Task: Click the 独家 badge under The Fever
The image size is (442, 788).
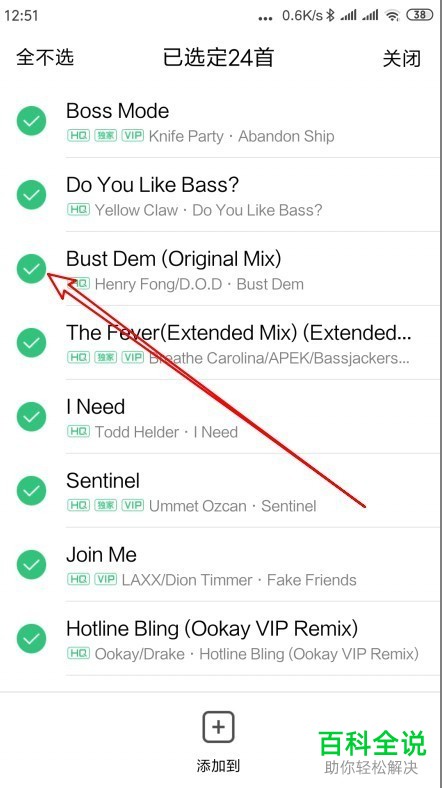Action: [x=105, y=357]
